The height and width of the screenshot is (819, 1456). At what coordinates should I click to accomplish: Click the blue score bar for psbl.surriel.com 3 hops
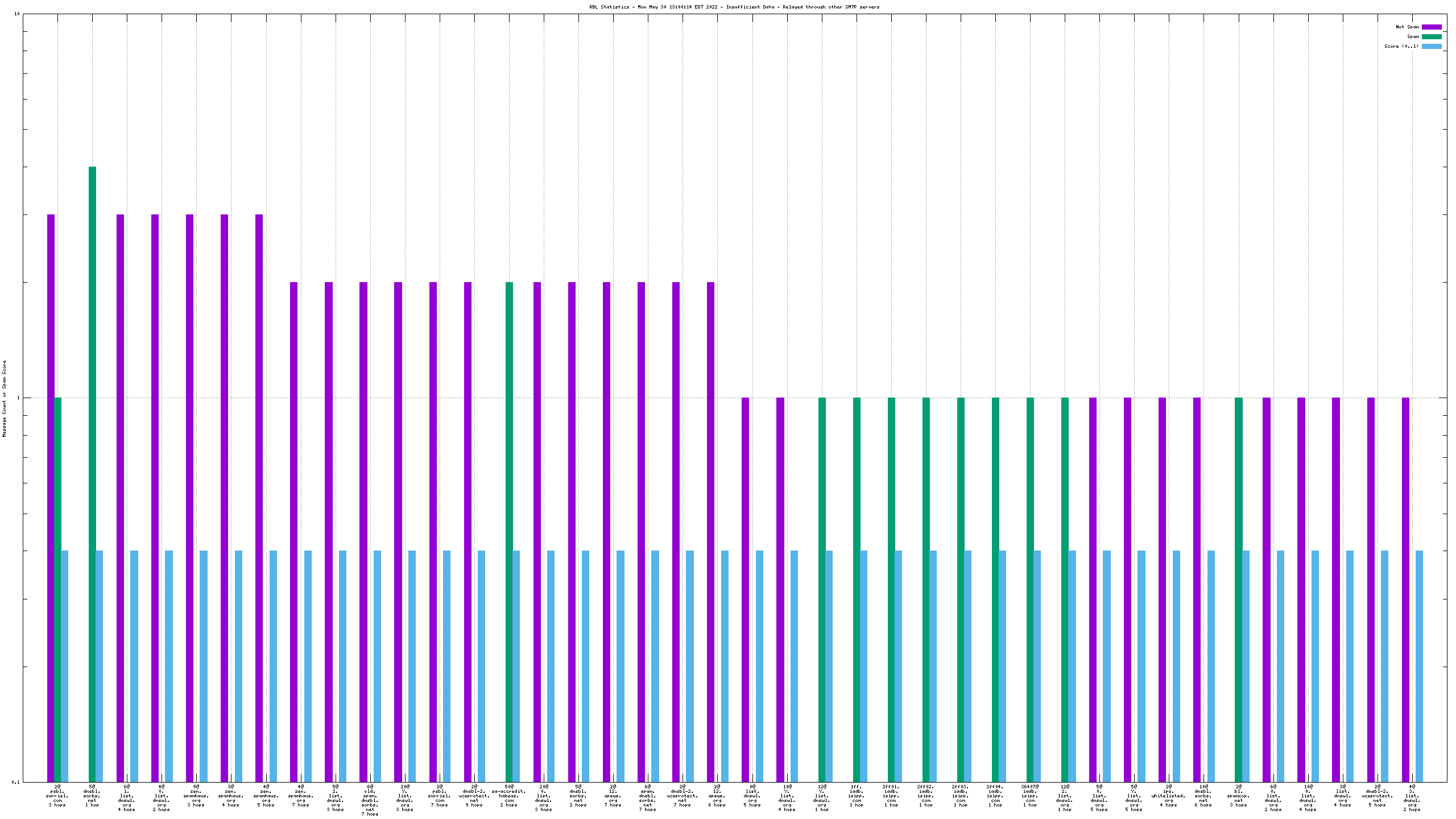point(65,665)
